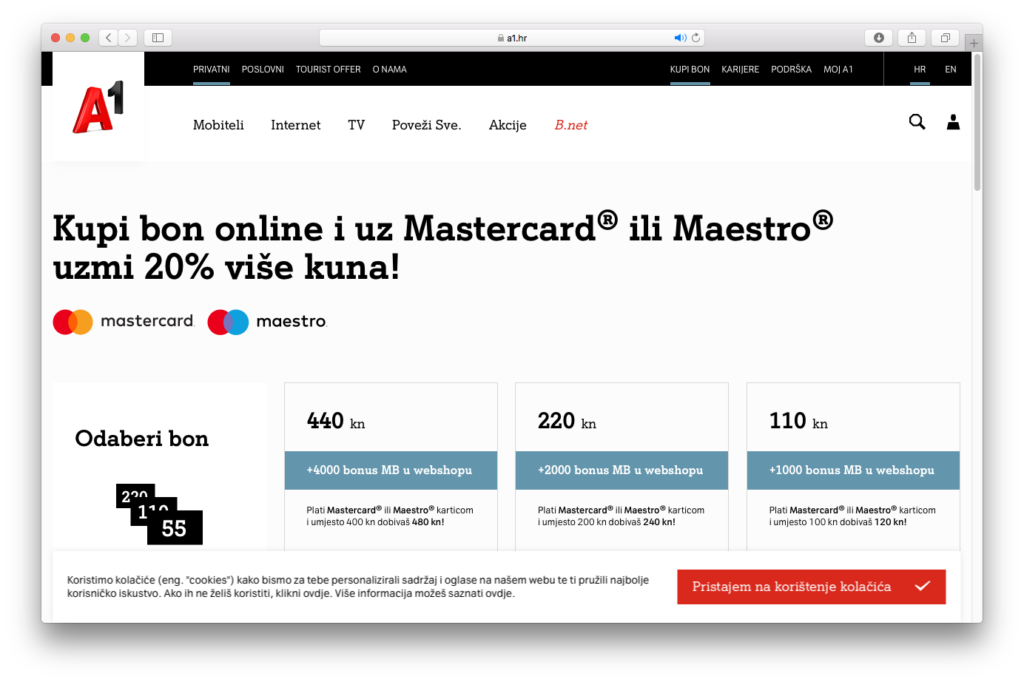1024x682 pixels.
Task: Select the HR language option
Action: pos(919,69)
